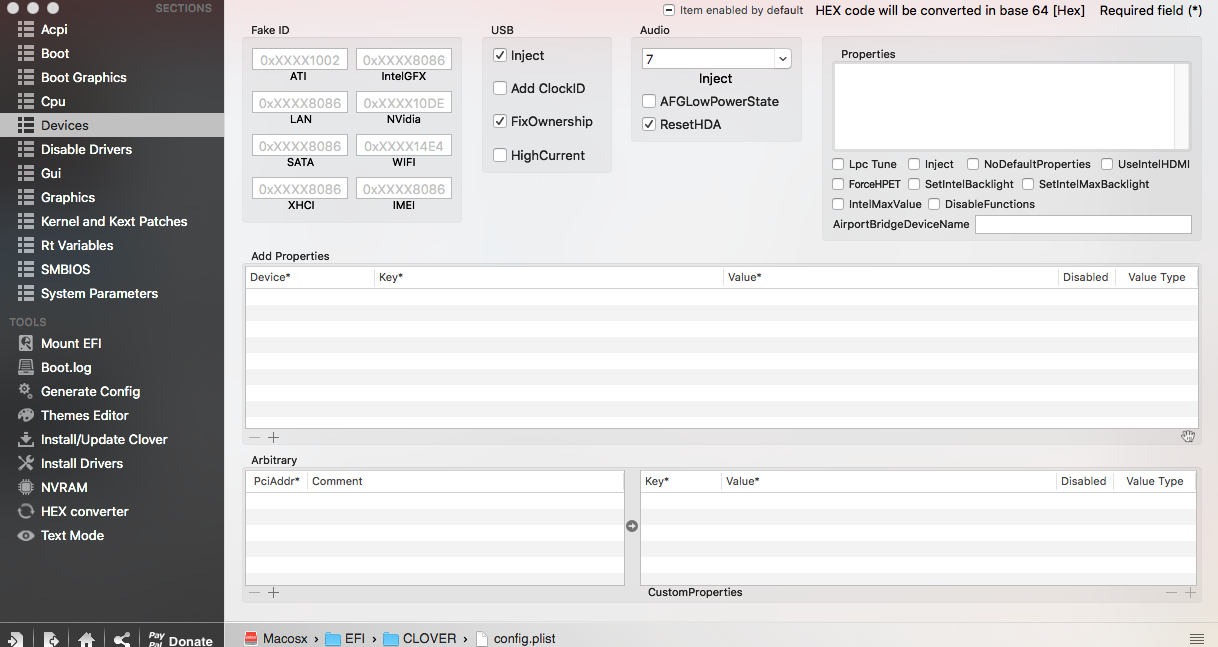Enable the SetIntelBacklight checkbox

[x=914, y=184]
